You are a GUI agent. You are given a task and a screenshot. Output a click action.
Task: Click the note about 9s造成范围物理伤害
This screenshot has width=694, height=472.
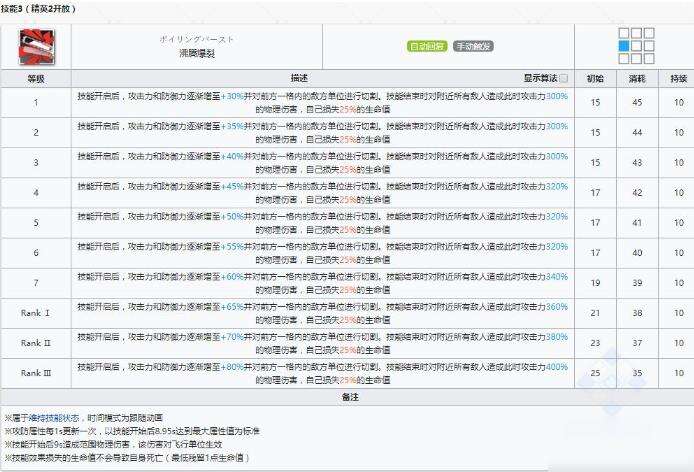113,444
